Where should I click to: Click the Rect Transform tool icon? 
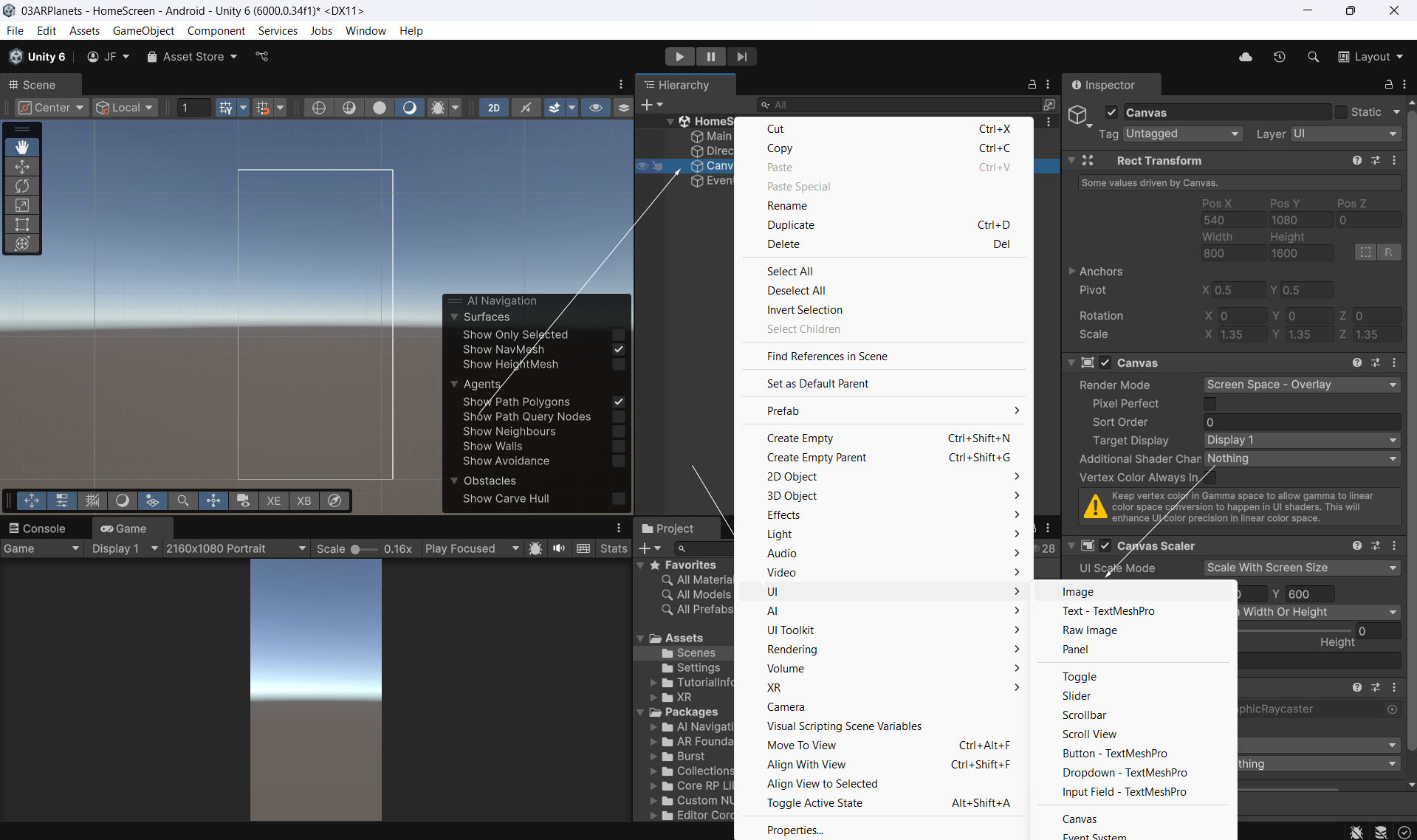point(22,224)
